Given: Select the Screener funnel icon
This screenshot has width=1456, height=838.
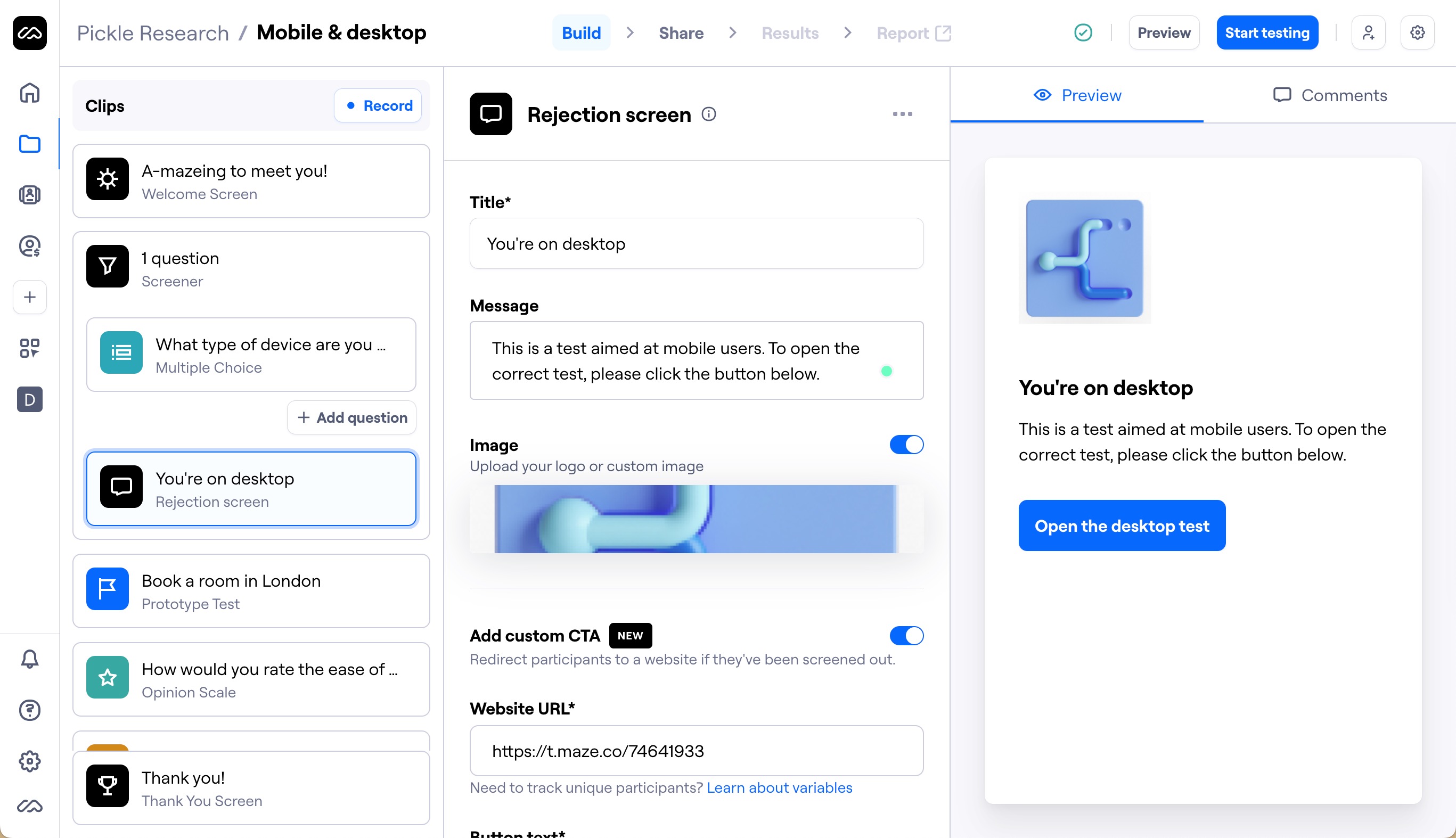Looking at the screenshot, I should pos(107,266).
